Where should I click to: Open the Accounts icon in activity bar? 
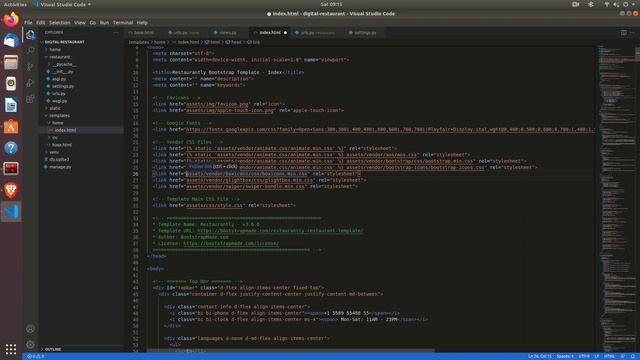[x=30, y=329]
